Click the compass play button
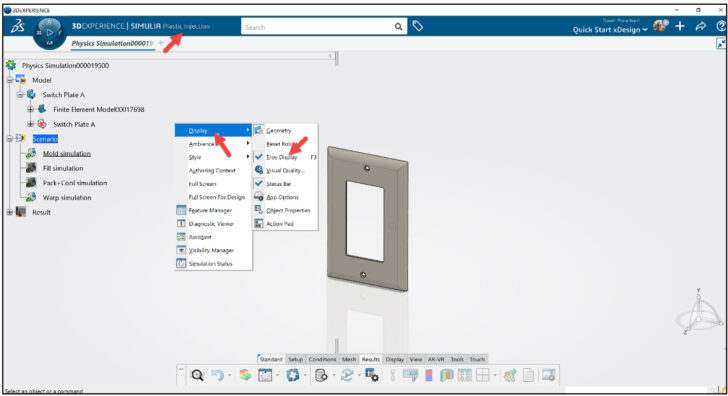Image resolution: width=728 pixels, height=396 pixels. click(50, 33)
